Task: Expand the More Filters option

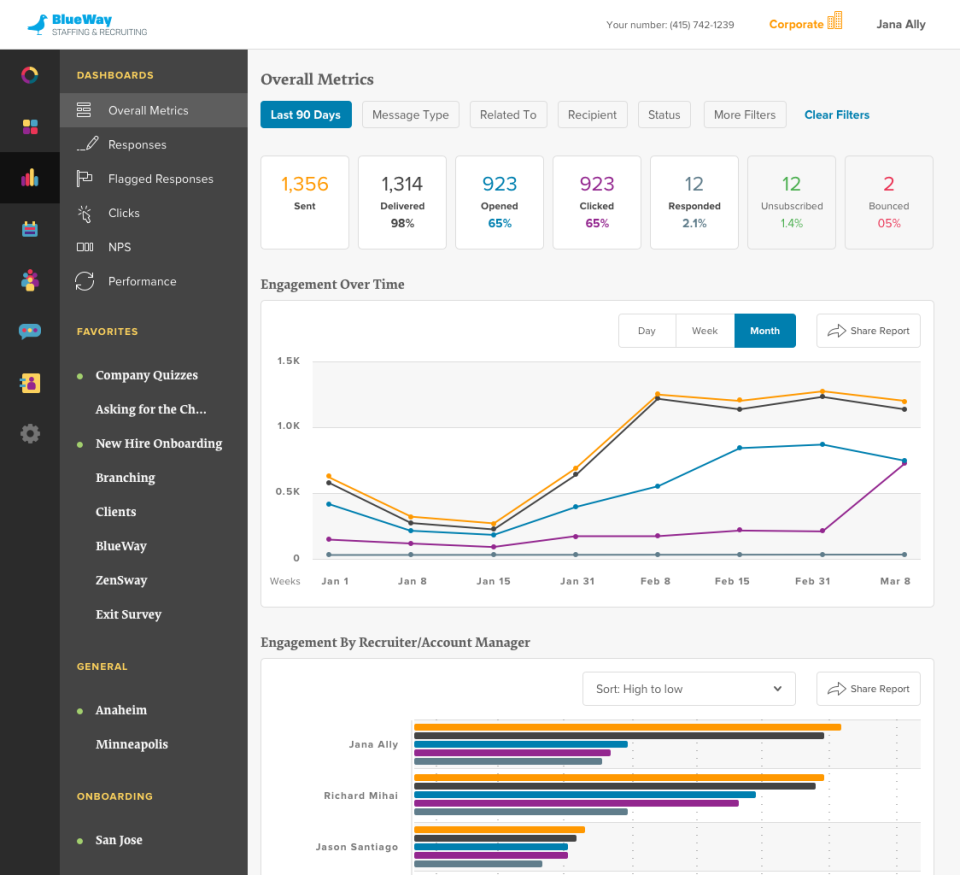Action: [x=745, y=115]
